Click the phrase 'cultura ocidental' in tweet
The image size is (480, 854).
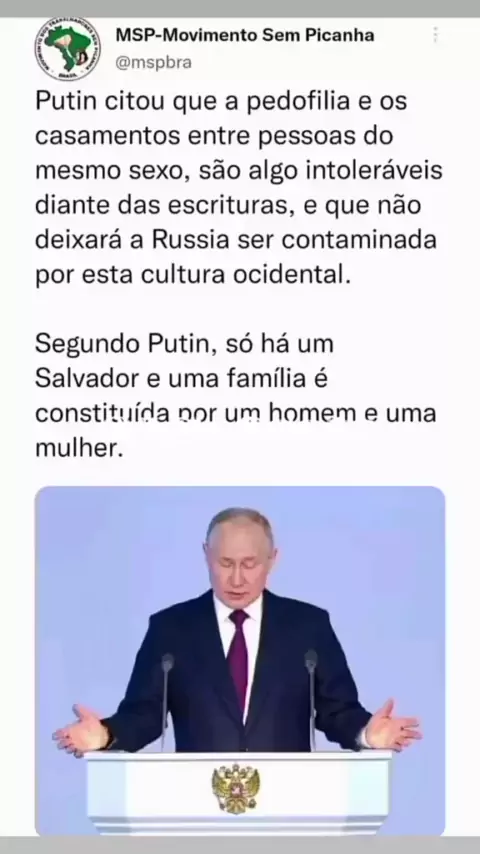pos(243,275)
